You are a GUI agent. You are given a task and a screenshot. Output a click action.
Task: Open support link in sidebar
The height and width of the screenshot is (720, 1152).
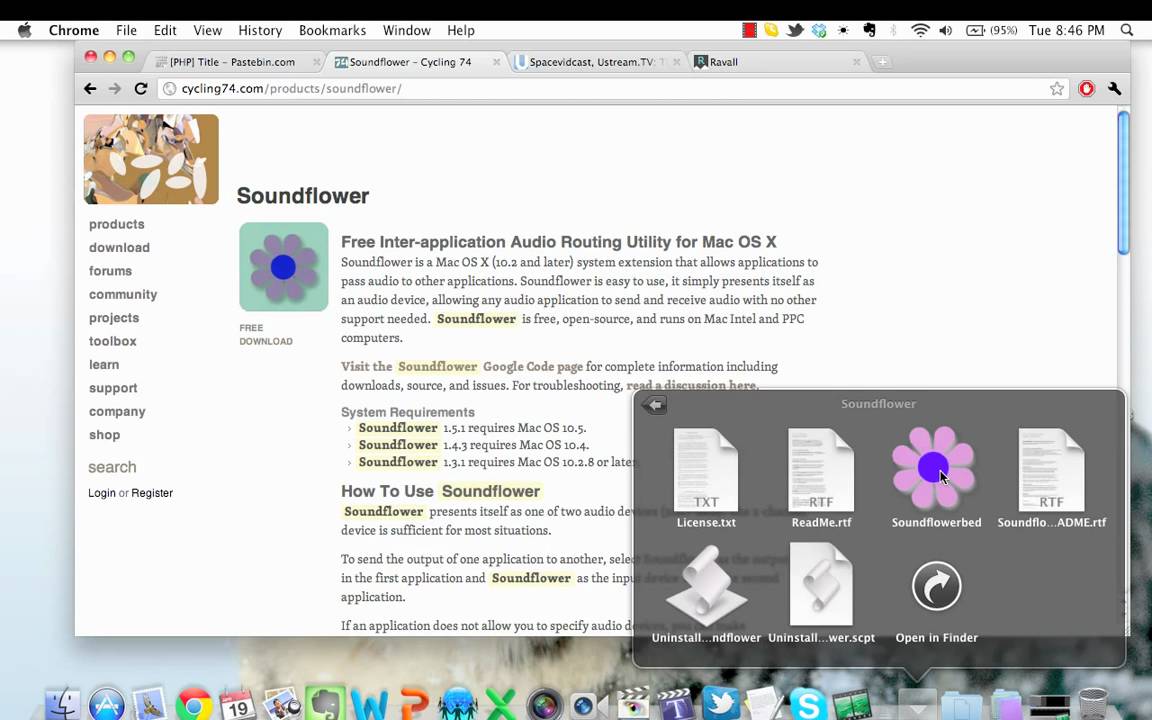tap(113, 388)
